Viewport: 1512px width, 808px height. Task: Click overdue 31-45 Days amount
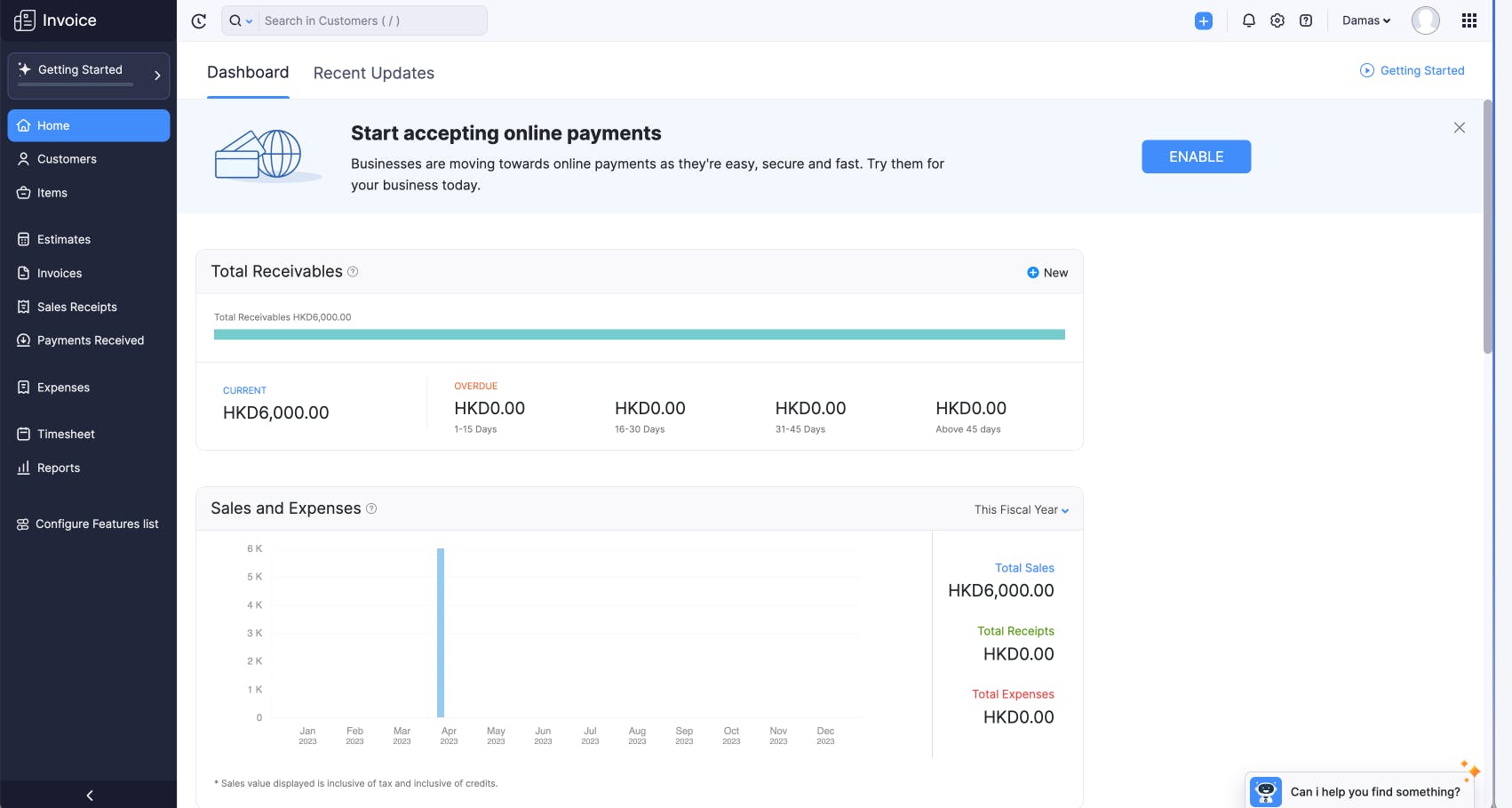pos(810,408)
